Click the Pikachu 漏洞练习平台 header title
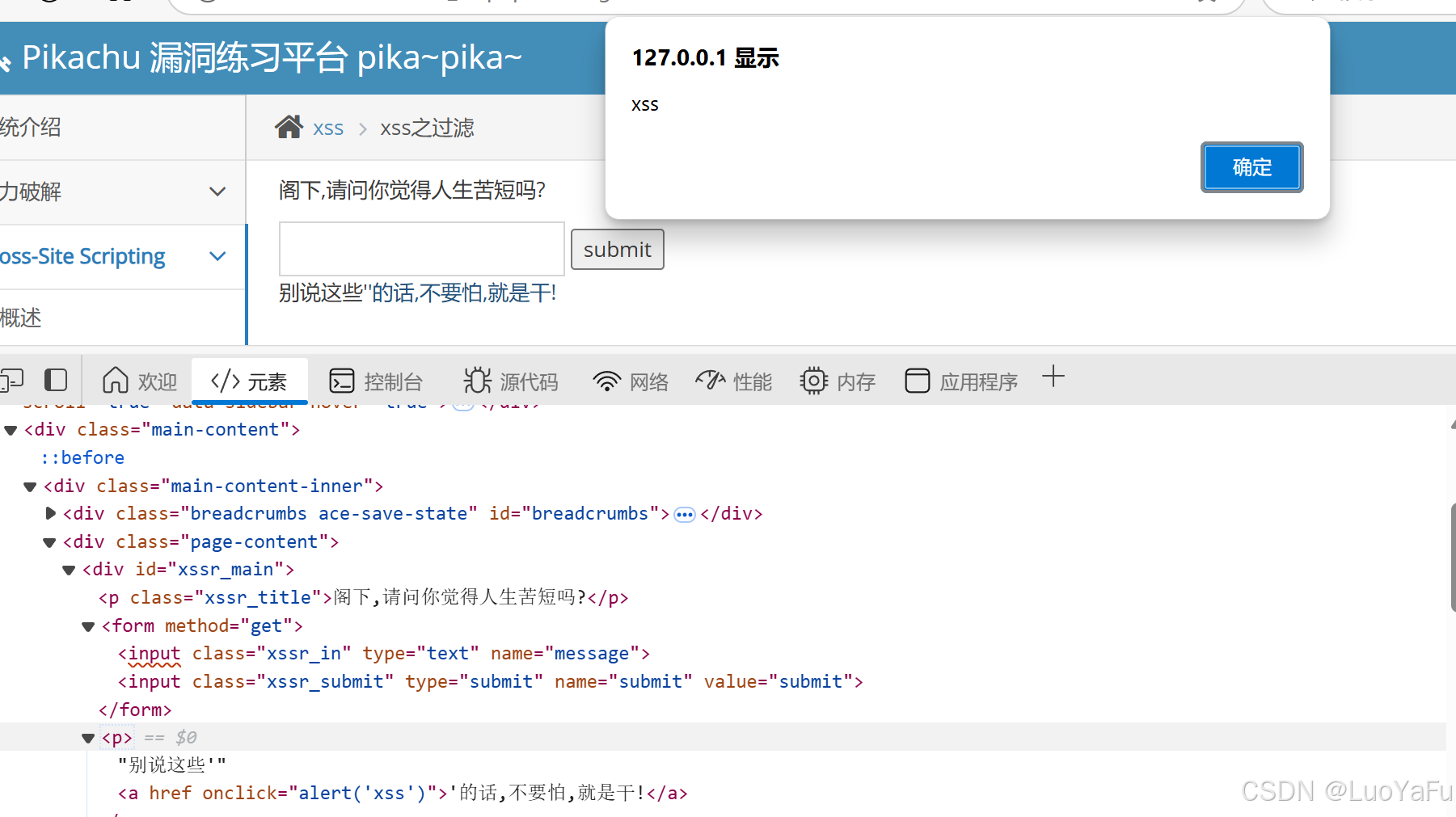Screen dimensions: 1456x817 [272, 57]
